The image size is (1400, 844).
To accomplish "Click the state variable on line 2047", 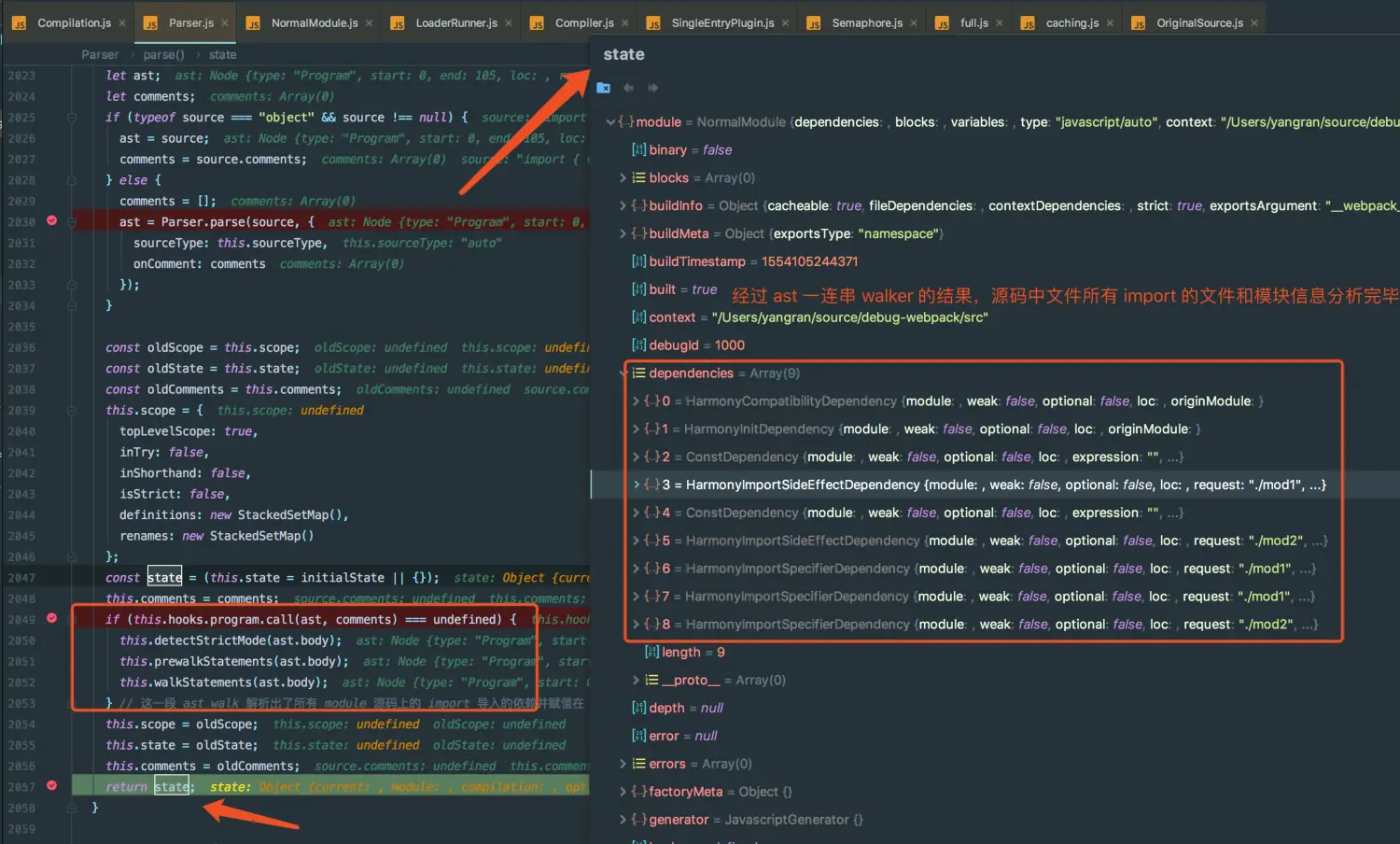I will [164, 578].
